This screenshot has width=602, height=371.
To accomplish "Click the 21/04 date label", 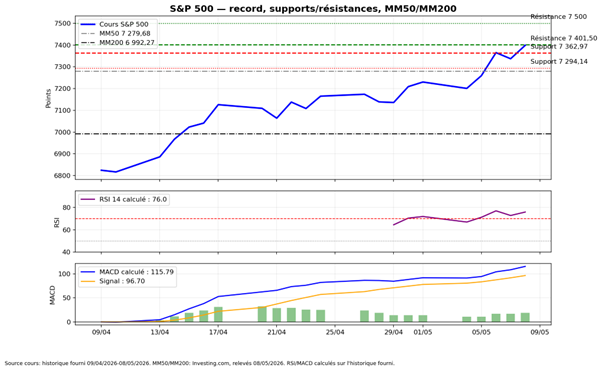I will (x=276, y=332).
